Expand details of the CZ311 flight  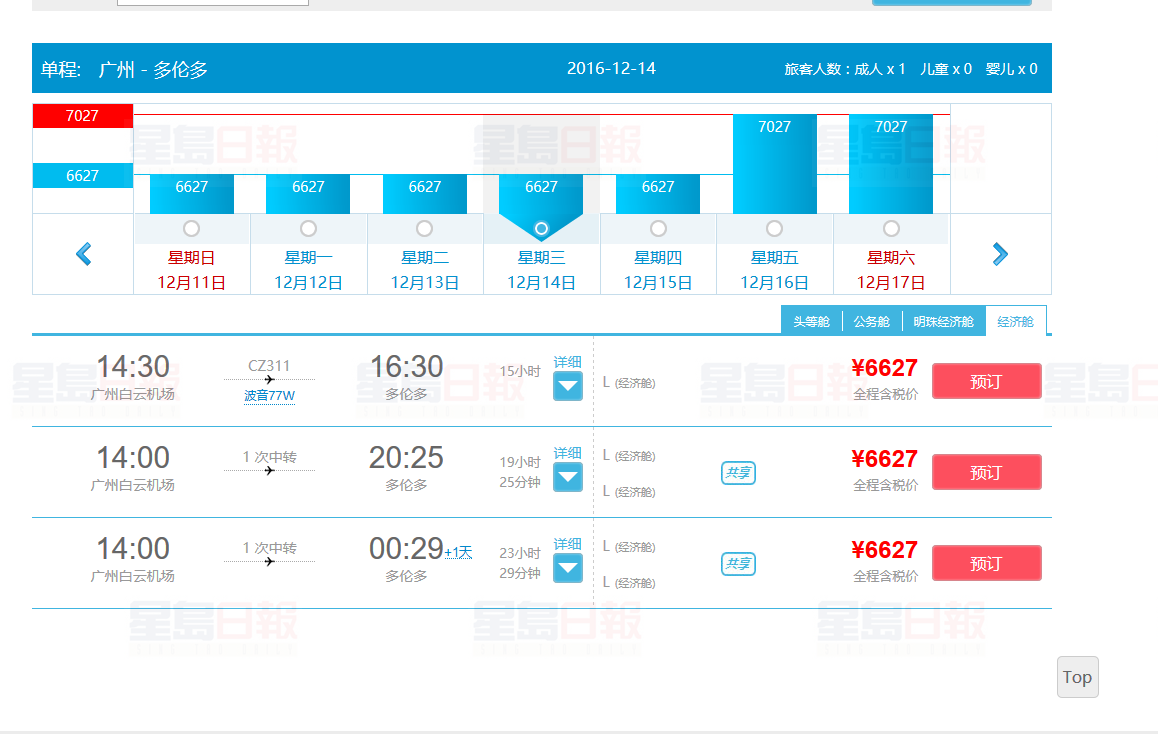[x=568, y=386]
